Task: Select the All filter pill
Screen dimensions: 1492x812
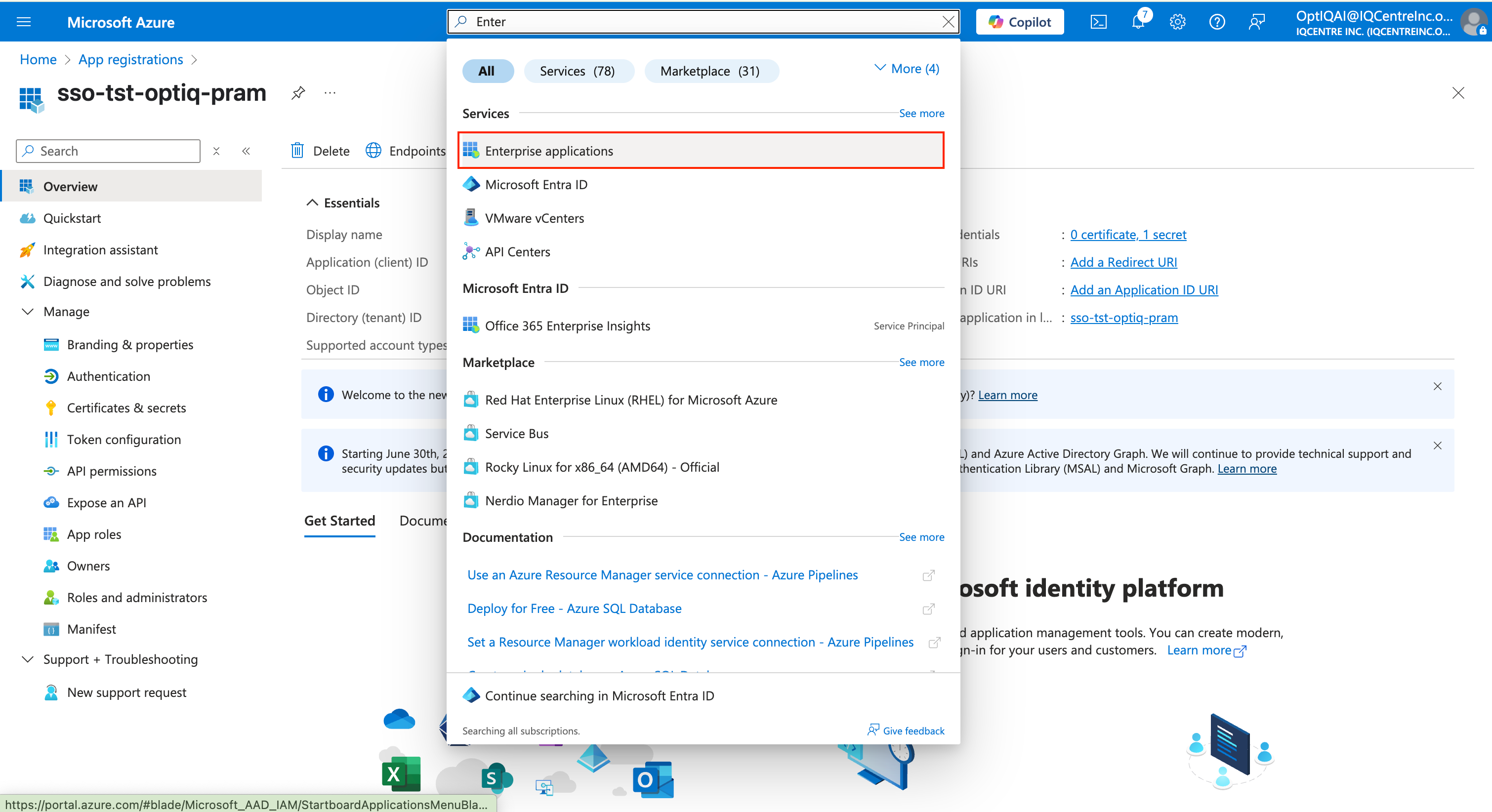Action: coord(487,71)
